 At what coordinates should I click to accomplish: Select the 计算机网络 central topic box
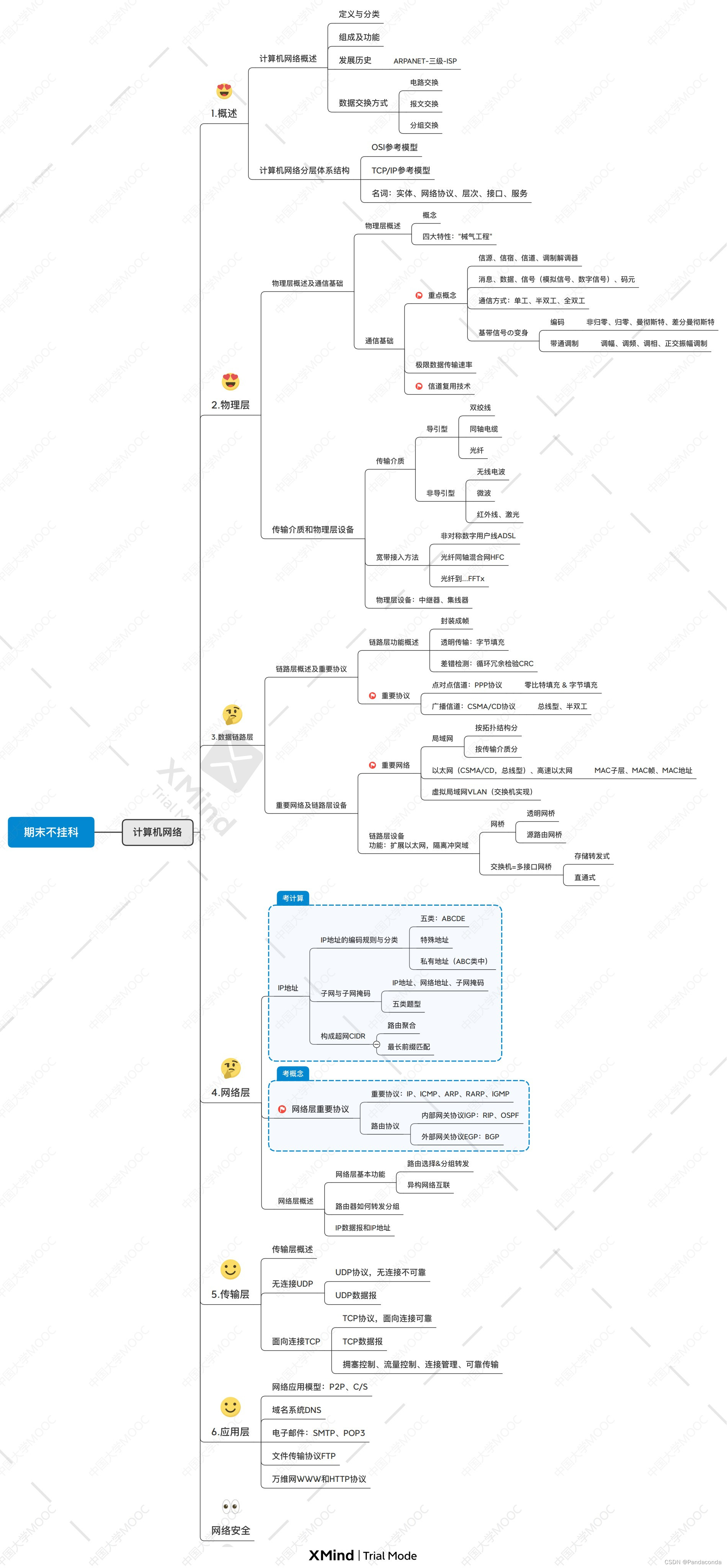(158, 832)
